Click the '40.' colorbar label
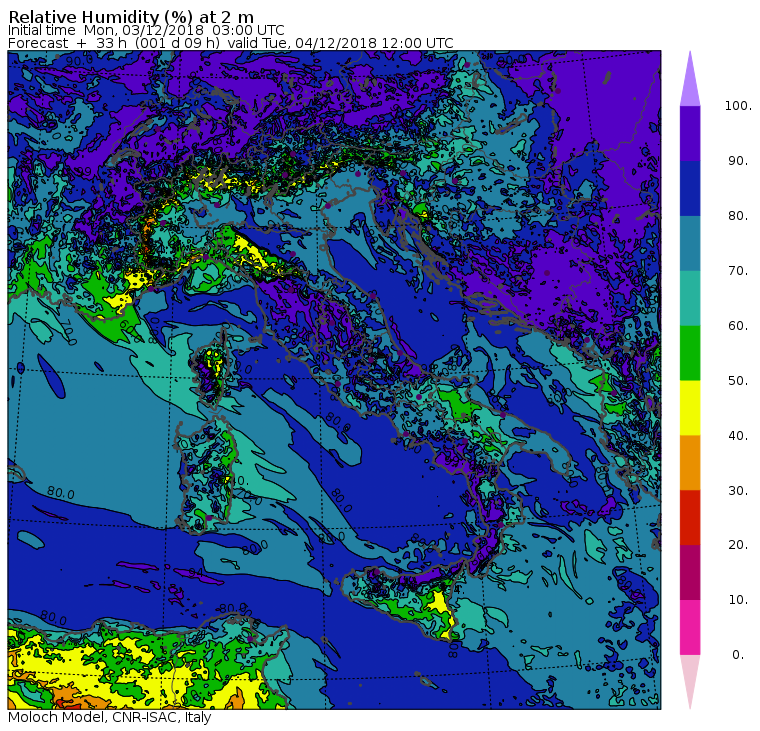Screen dimensions: 760x731 click(738, 435)
